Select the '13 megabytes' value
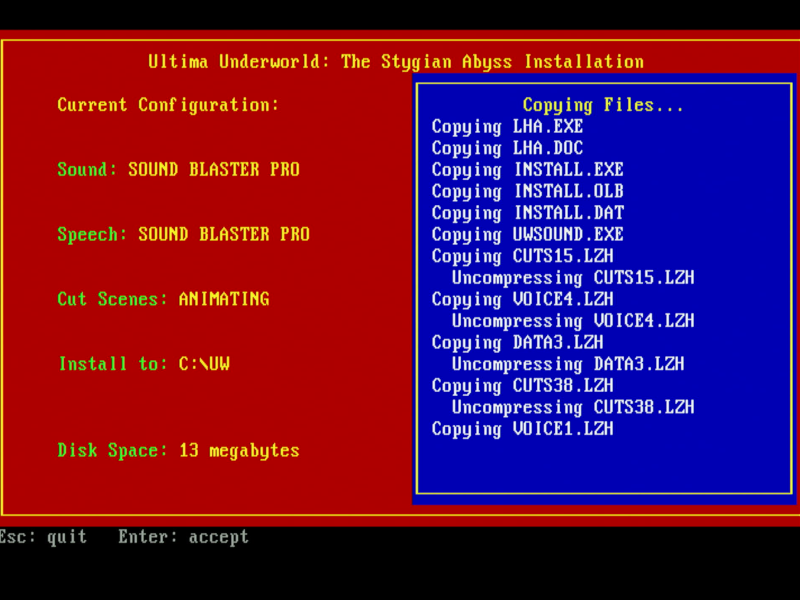The width and height of the screenshot is (800, 600). point(239,451)
